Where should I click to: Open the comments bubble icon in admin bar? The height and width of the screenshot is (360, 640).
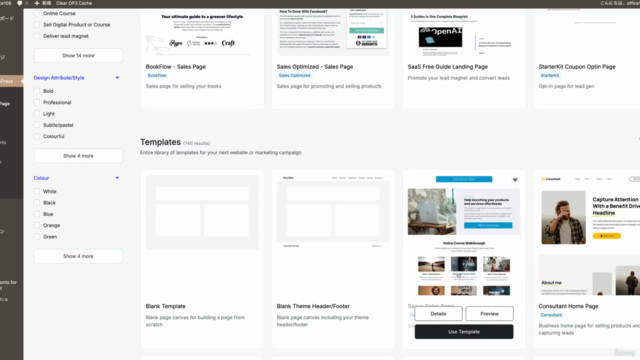[20, 3]
